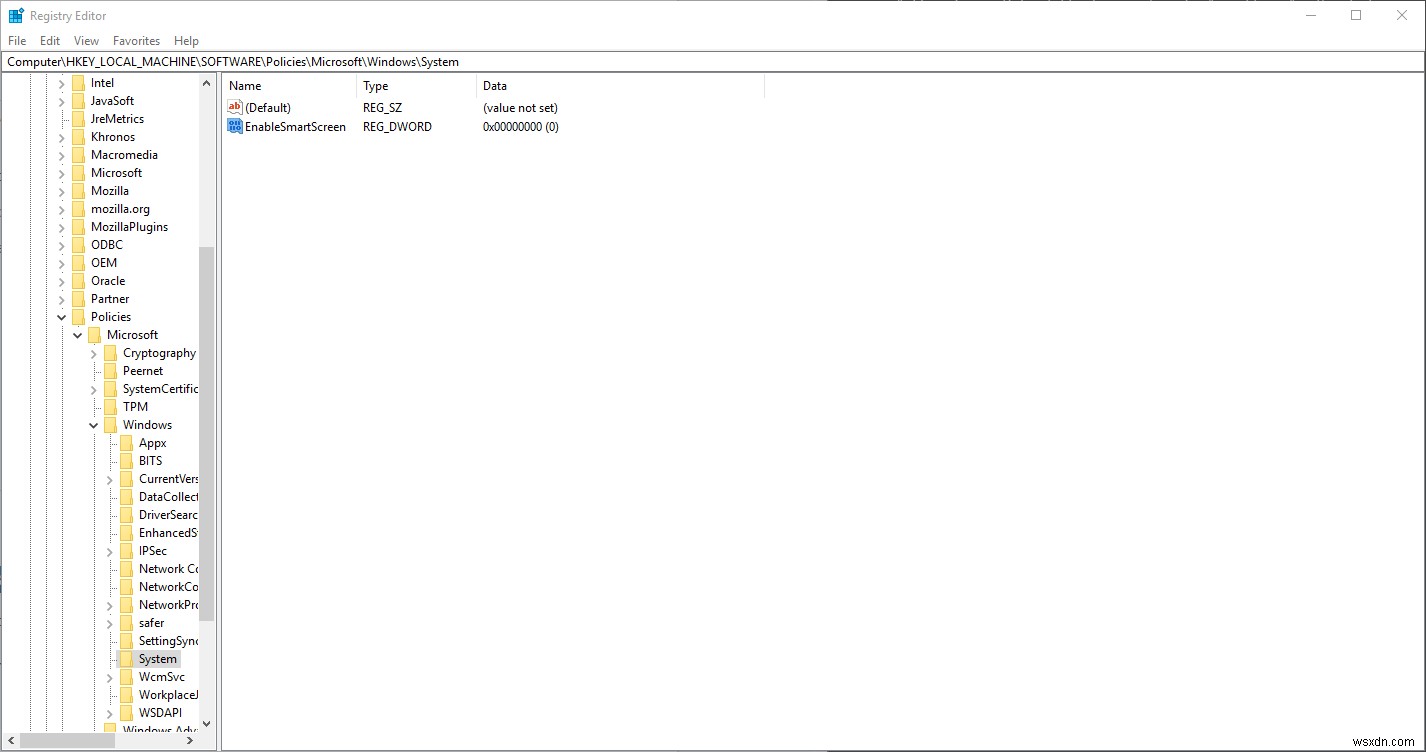The width and height of the screenshot is (1426, 752).
Task: Click the ODBC folder icon
Action: click(x=78, y=244)
